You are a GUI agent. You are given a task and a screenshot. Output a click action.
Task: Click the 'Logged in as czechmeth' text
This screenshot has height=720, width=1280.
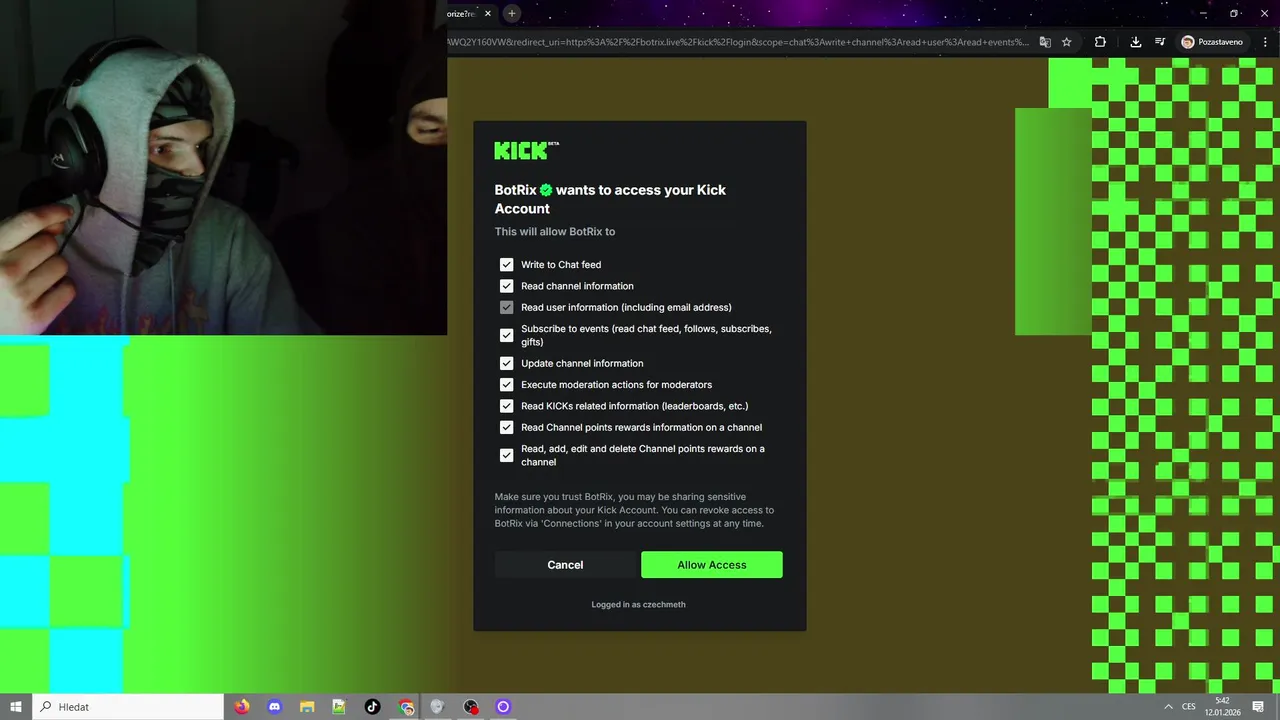pos(638,605)
